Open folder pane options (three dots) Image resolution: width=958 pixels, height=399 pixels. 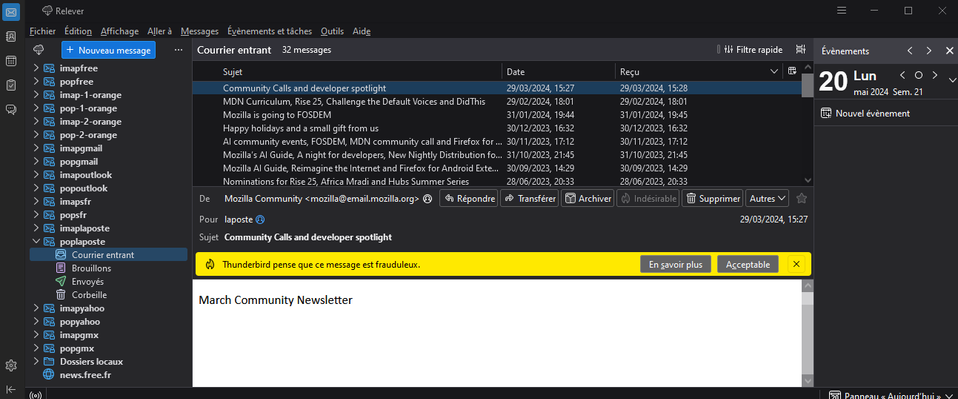coord(178,50)
